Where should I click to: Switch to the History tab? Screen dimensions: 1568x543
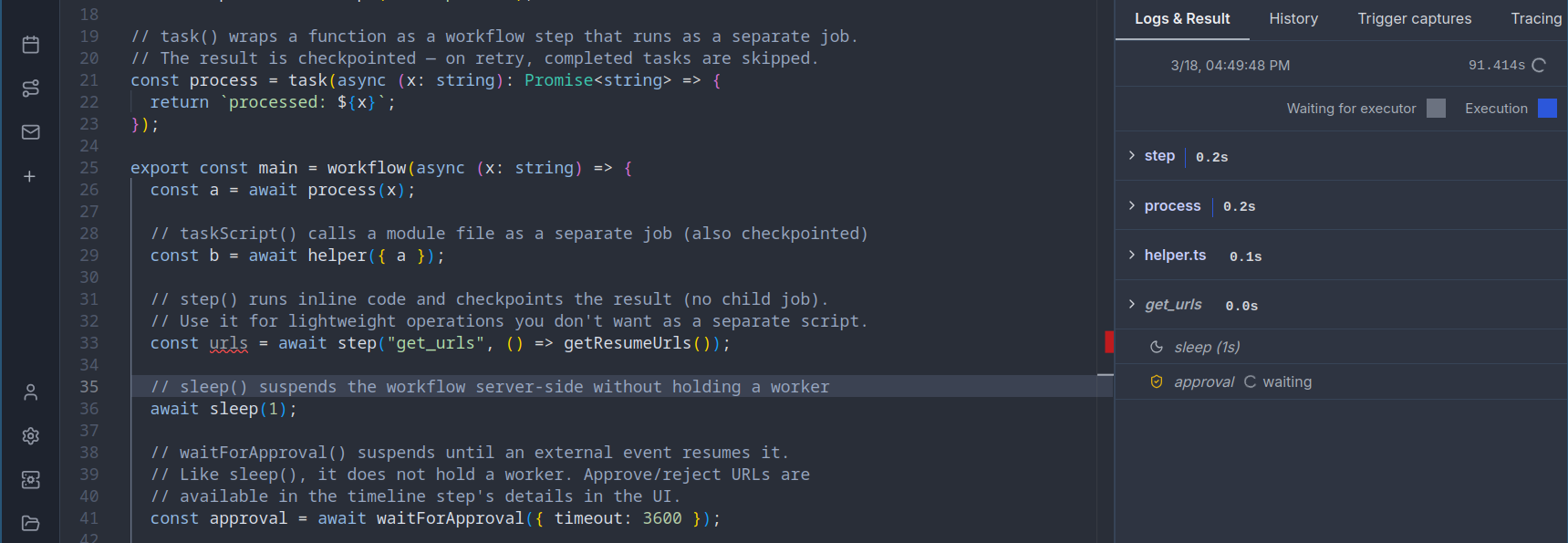coord(1293,19)
